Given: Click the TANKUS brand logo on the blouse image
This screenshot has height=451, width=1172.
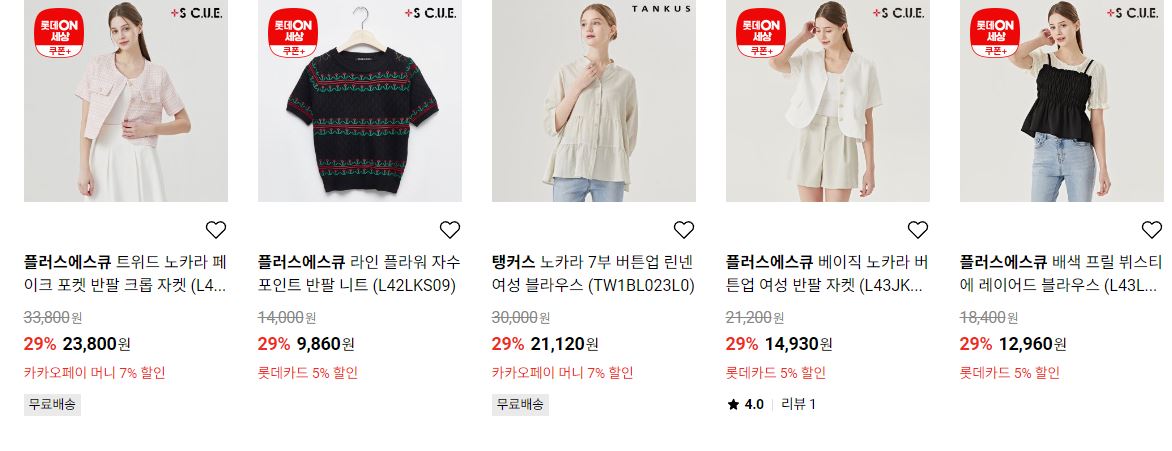Looking at the screenshot, I should tap(661, 9).
